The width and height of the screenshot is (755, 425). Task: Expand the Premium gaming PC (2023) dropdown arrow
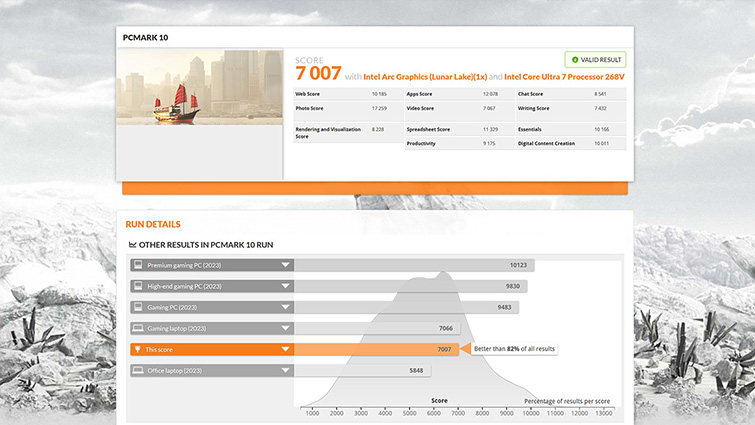pos(286,265)
